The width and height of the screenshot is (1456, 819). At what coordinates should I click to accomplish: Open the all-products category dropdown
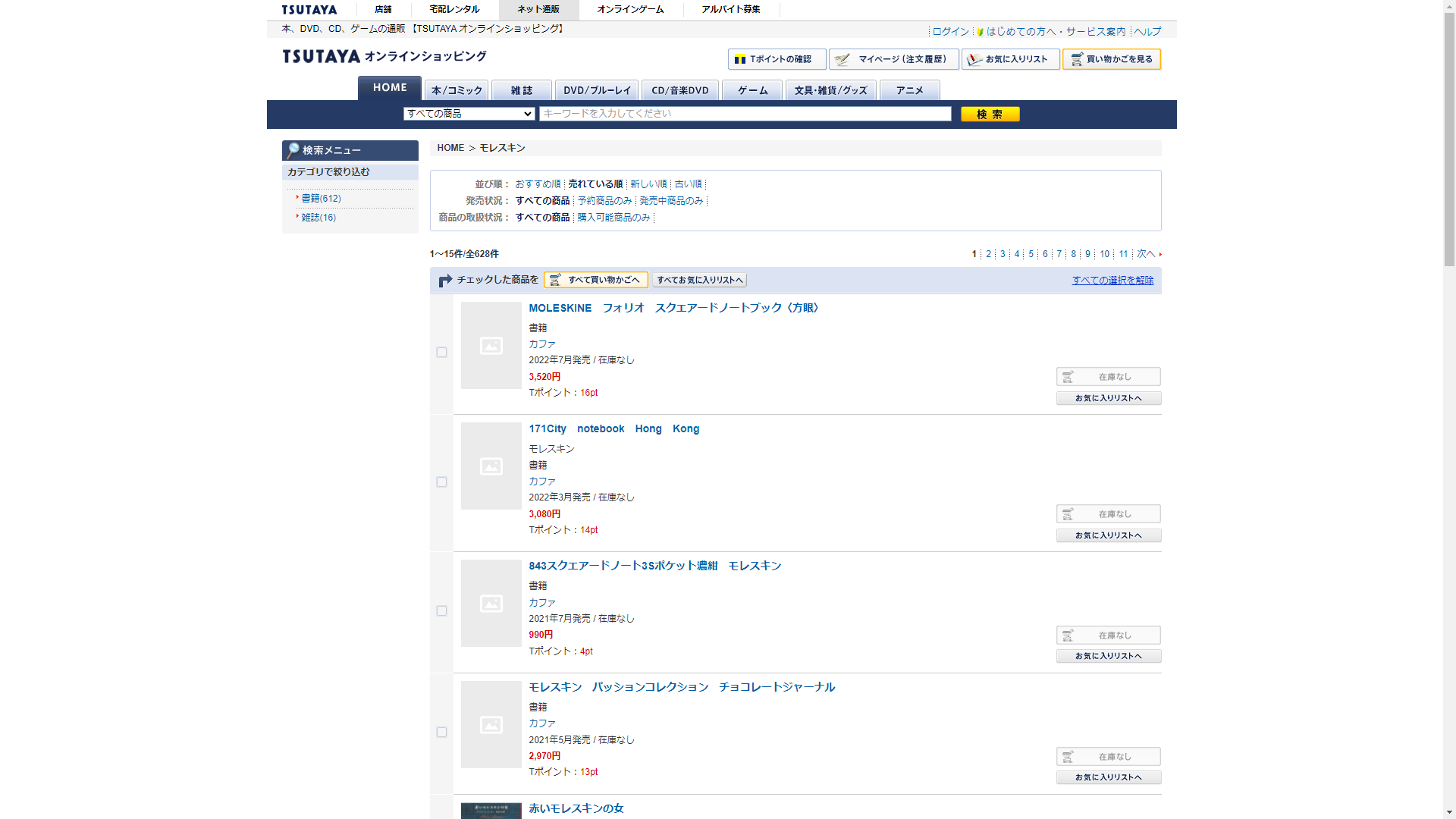[x=469, y=114]
